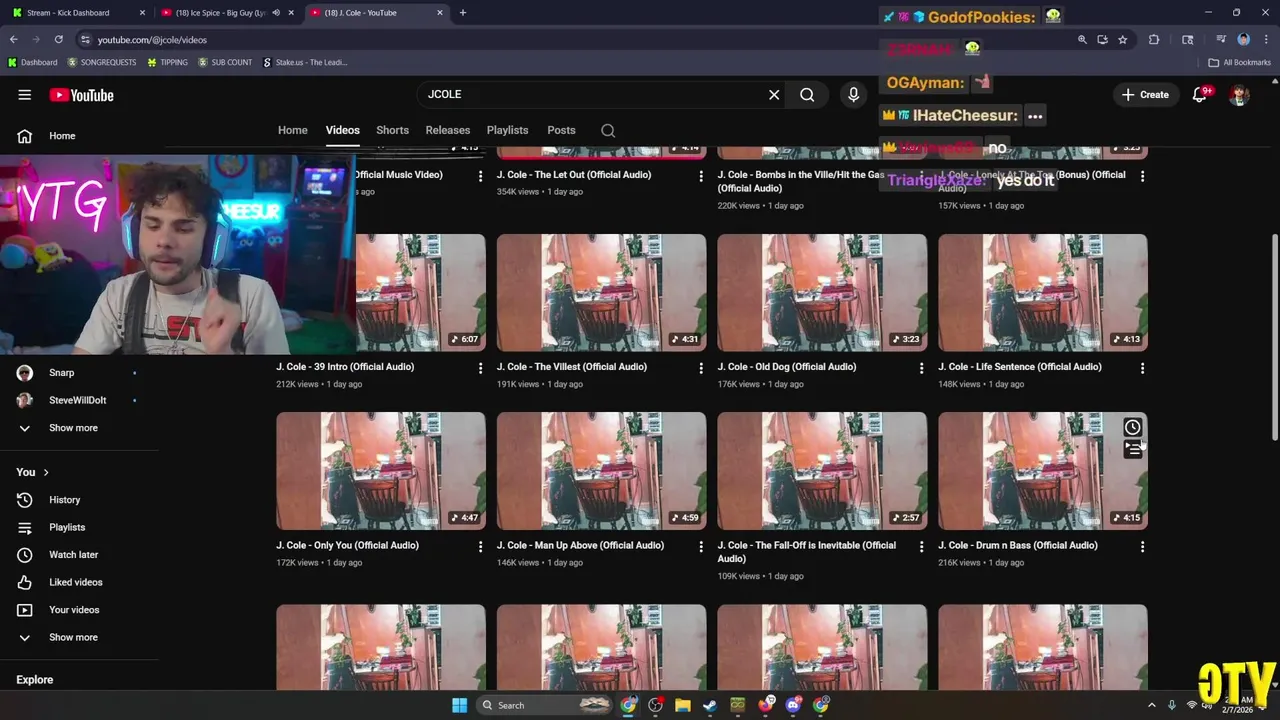Viewport: 1280px width, 720px height.
Task: Open options for The Let Out video
Action: (701, 176)
